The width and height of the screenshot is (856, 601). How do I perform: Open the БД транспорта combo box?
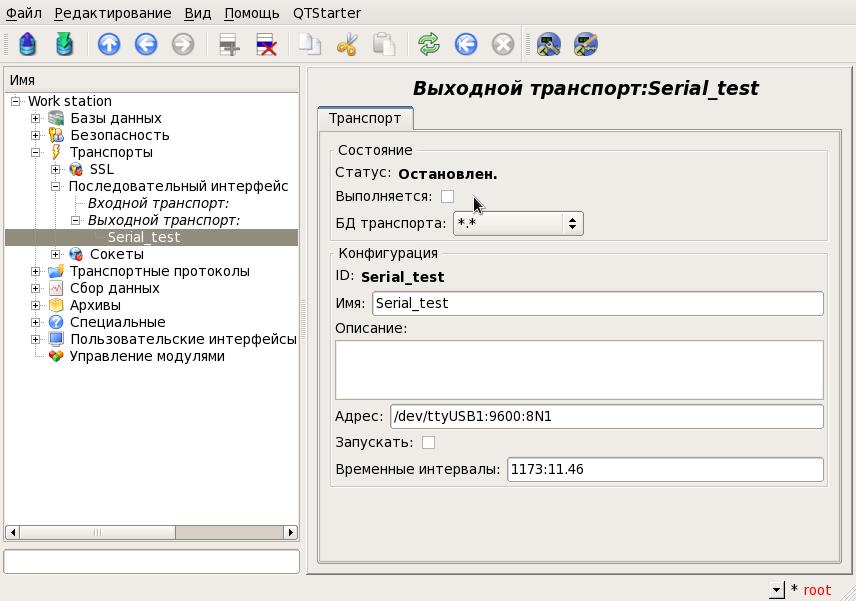tap(517, 223)
